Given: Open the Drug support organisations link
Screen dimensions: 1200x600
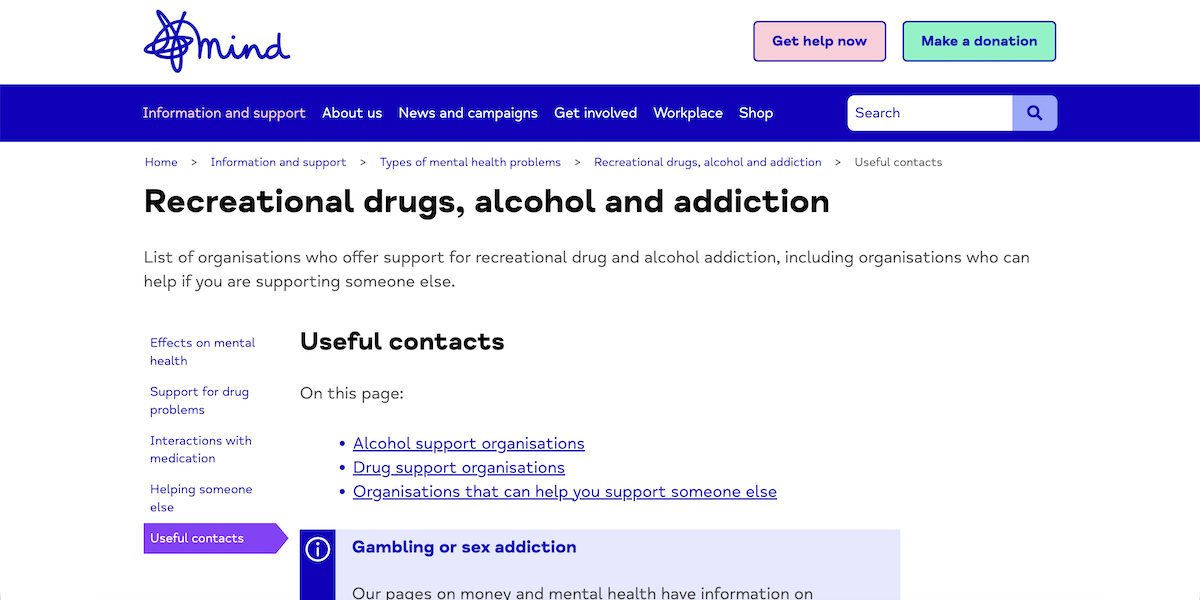Looking at the screenshot, I should [458, 467].
